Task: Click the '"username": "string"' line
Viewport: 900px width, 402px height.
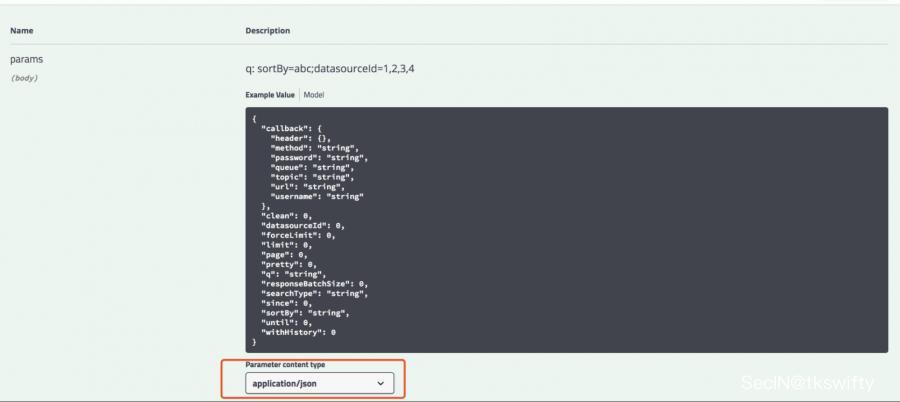Action: [x=317, y=196]
